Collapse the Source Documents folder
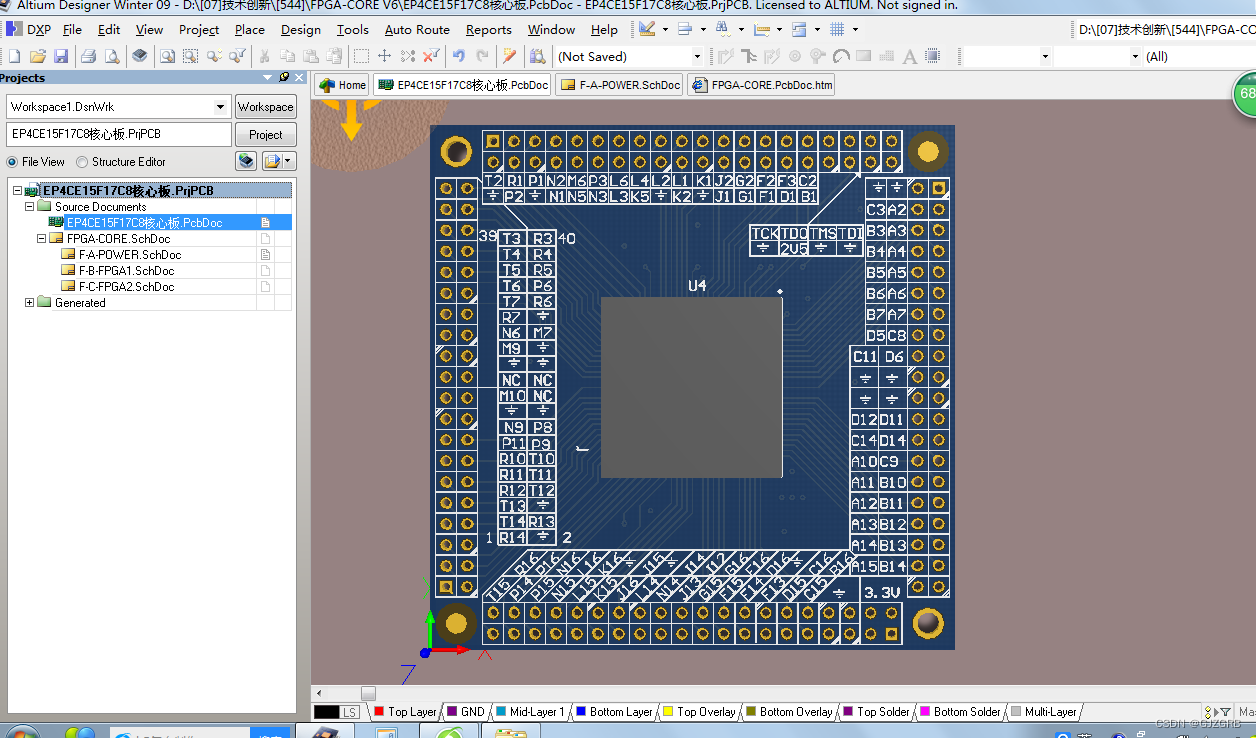The height and width of the screenshot is (738, 1256). (x=29, y=206)
